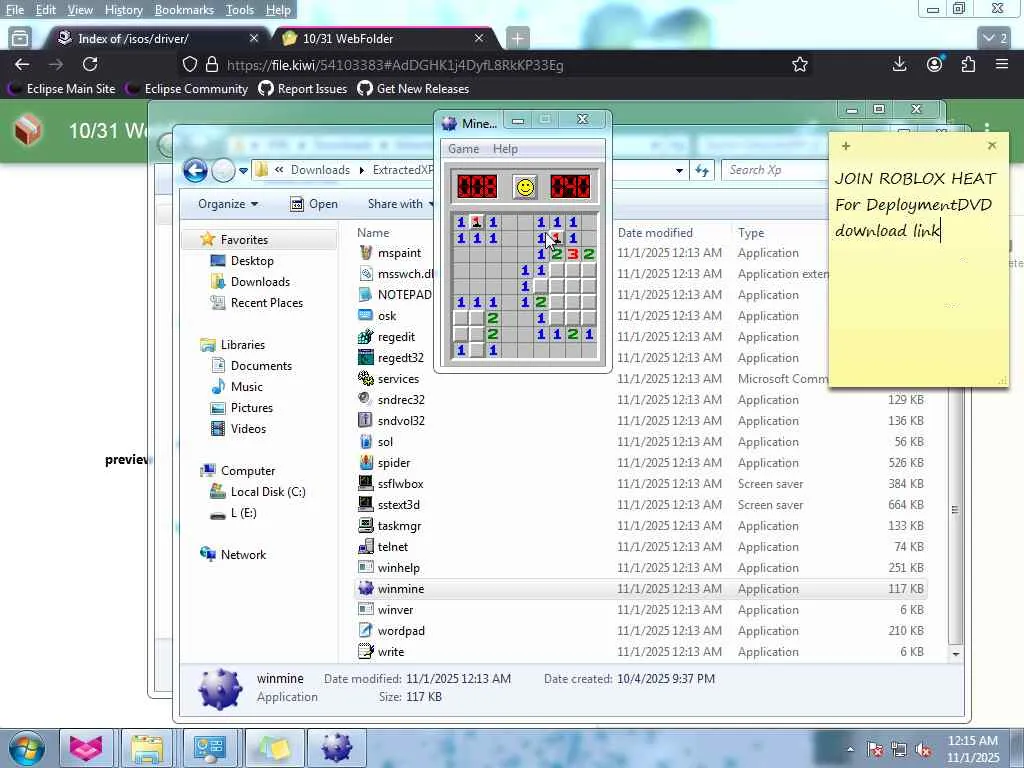1024x768 pixels.
Task: Open the Report Issues bookmark
Action: tap(303, 89)
